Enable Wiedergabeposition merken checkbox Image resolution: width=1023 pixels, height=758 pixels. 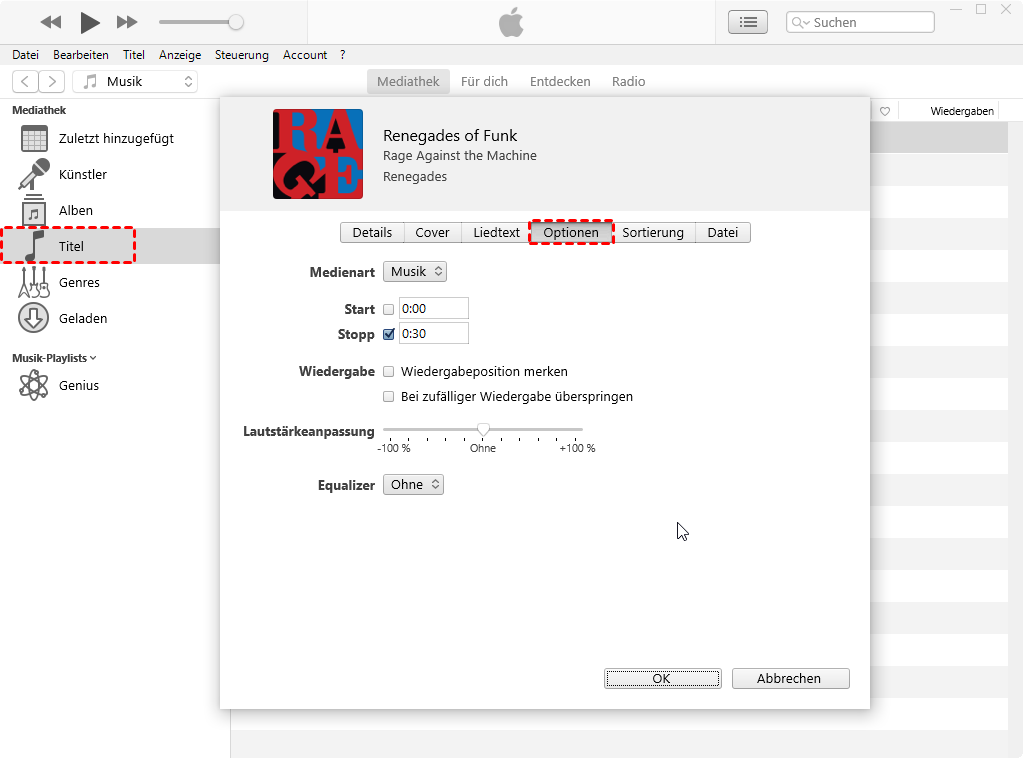point(389,372)
